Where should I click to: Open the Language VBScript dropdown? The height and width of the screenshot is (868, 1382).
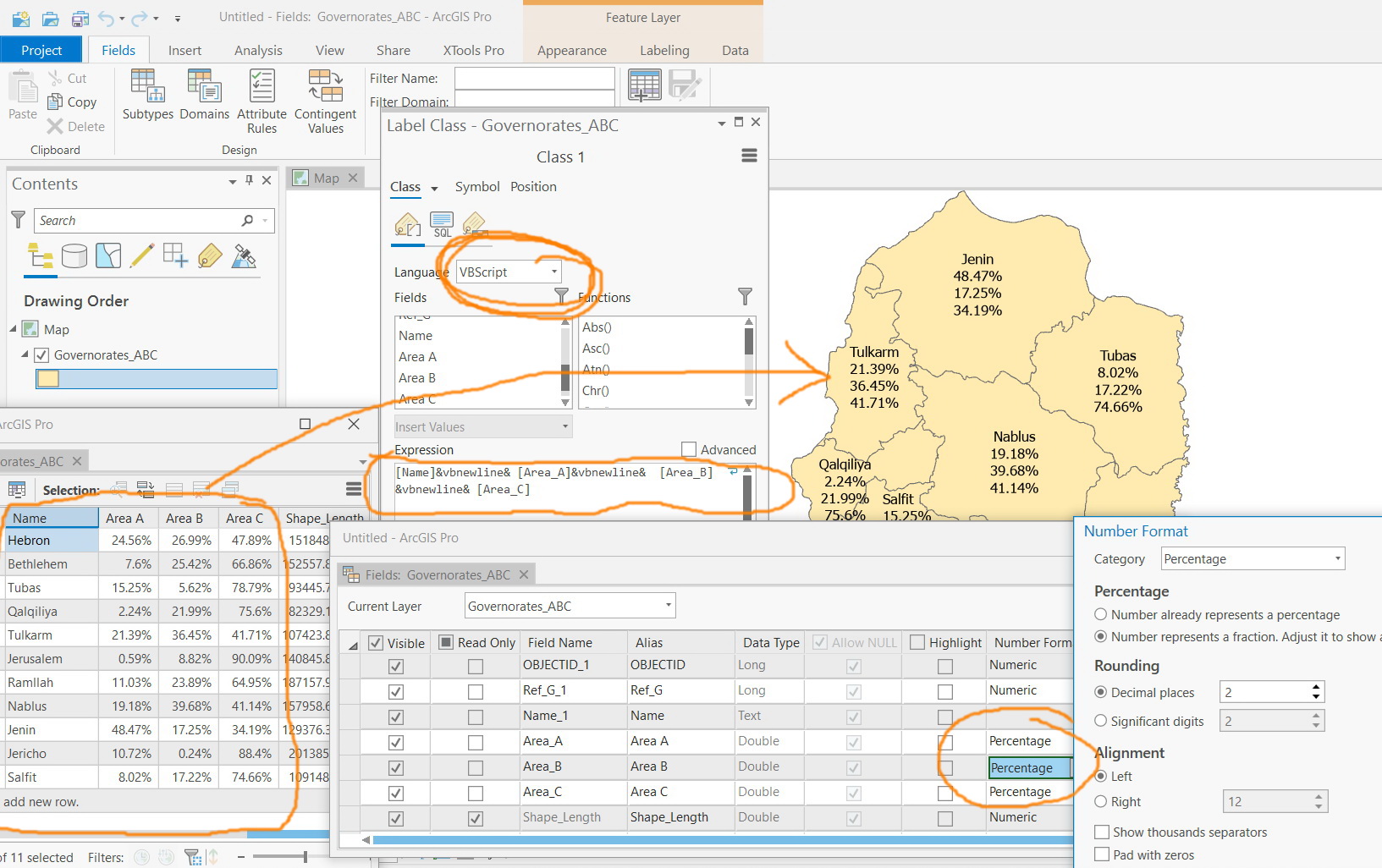coord(509,272)
